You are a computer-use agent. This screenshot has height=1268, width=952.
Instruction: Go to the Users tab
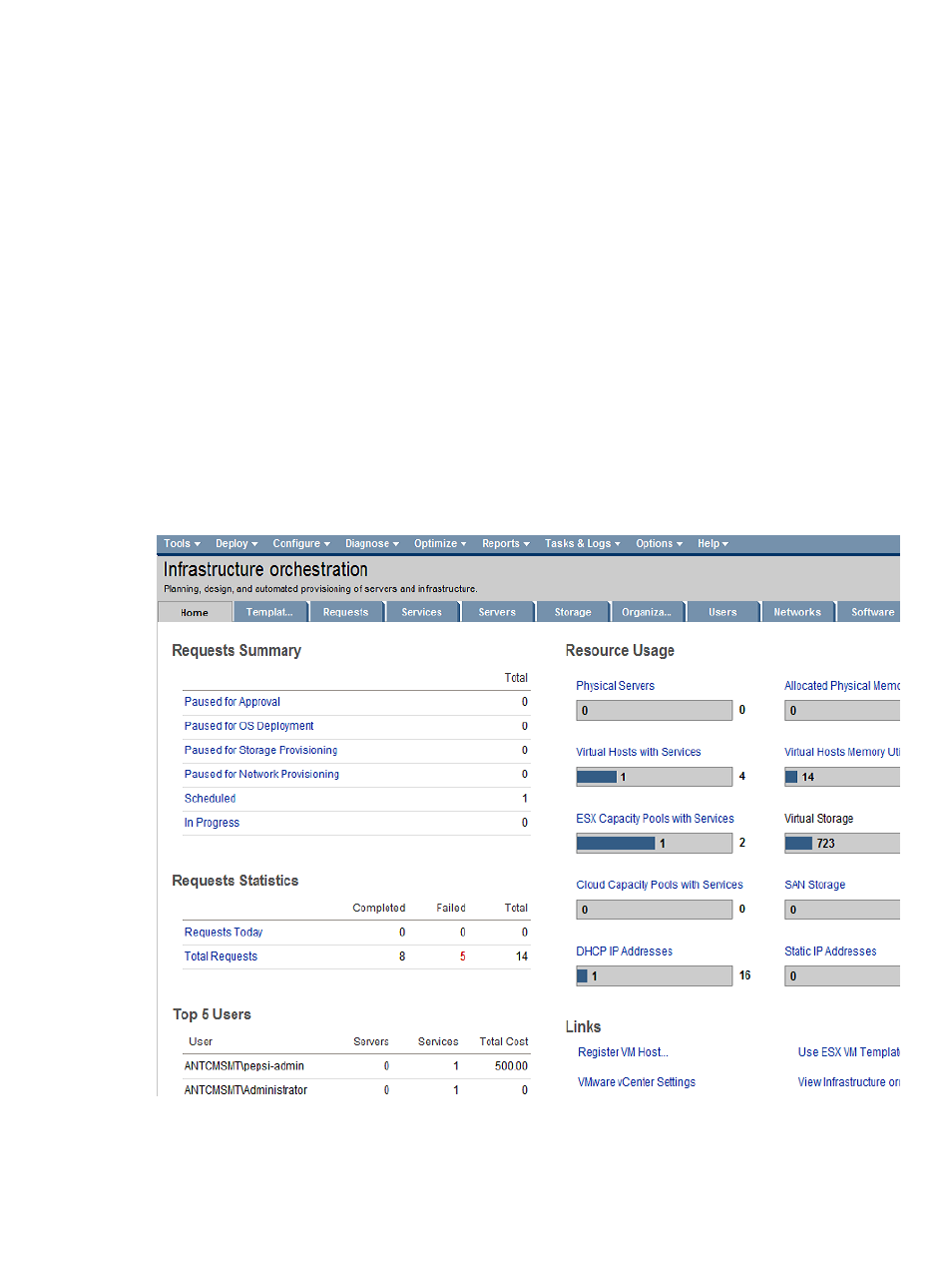click(x=723, y=612)
